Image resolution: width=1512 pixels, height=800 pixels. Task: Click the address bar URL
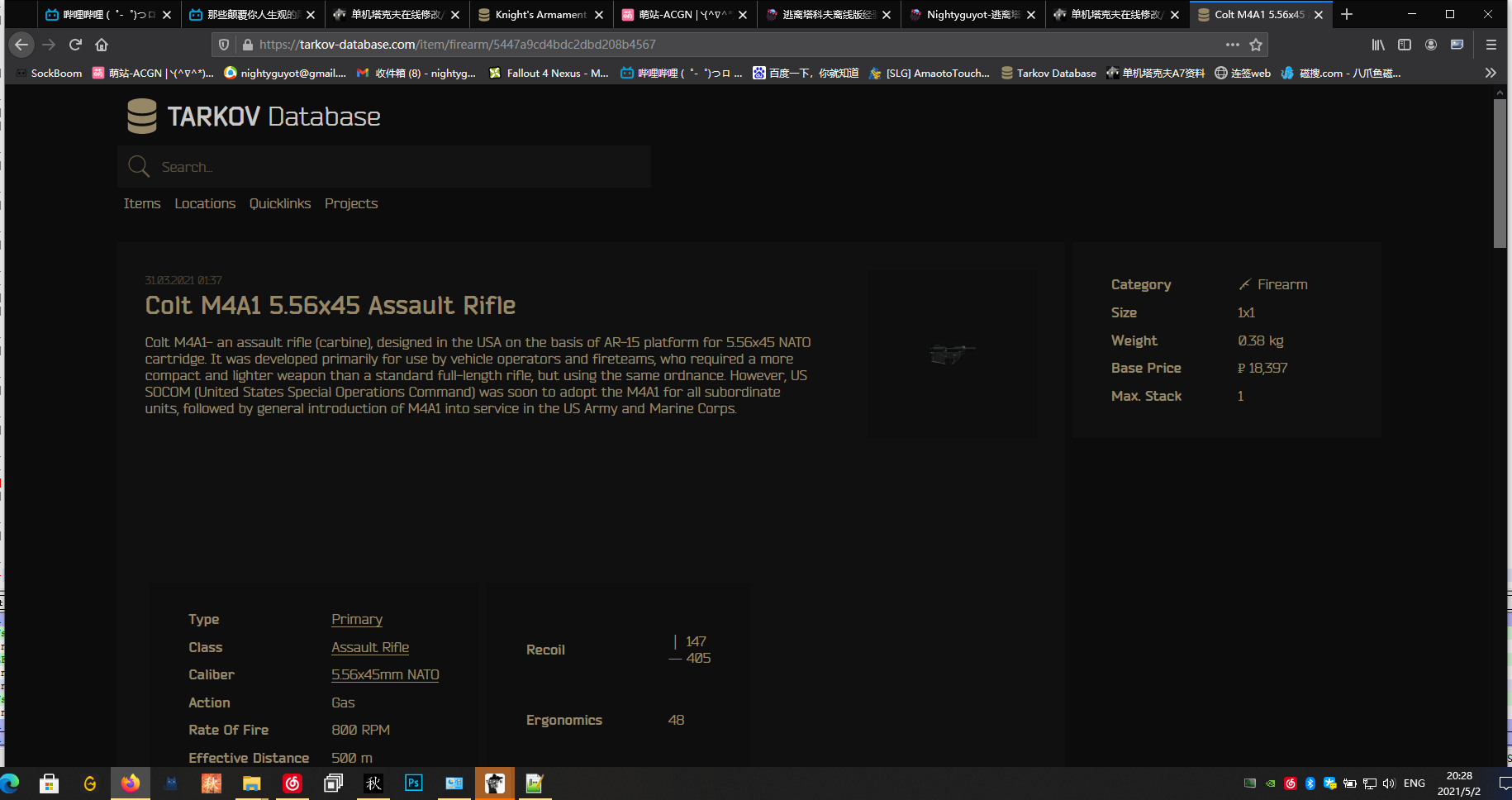click(458, 45)
